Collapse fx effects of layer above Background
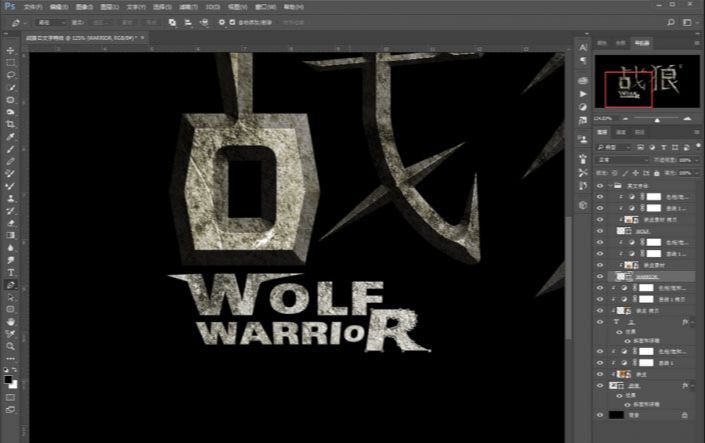705x443 pixels. [x=692, y=385]
